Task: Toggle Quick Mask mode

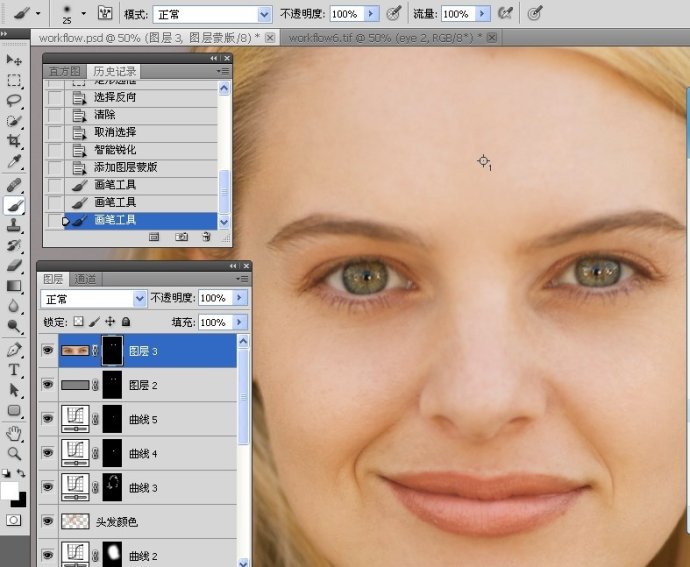Action: (x=14, y=520)
